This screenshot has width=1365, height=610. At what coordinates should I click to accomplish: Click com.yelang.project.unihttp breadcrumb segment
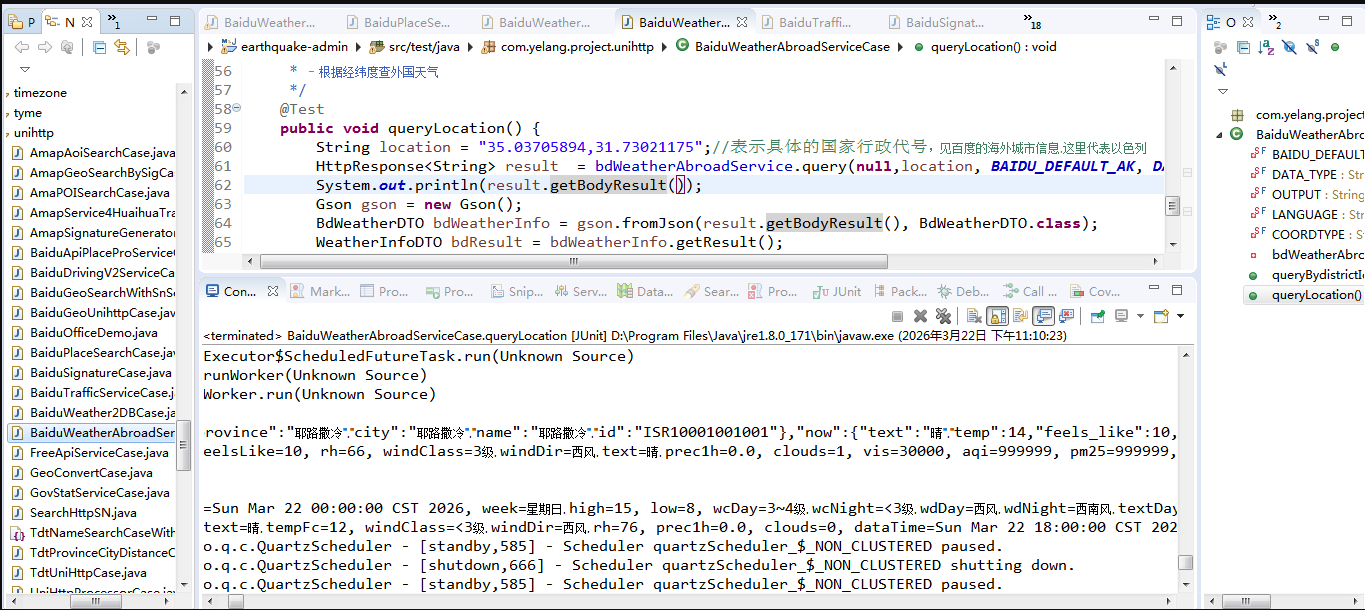point(570,46)
